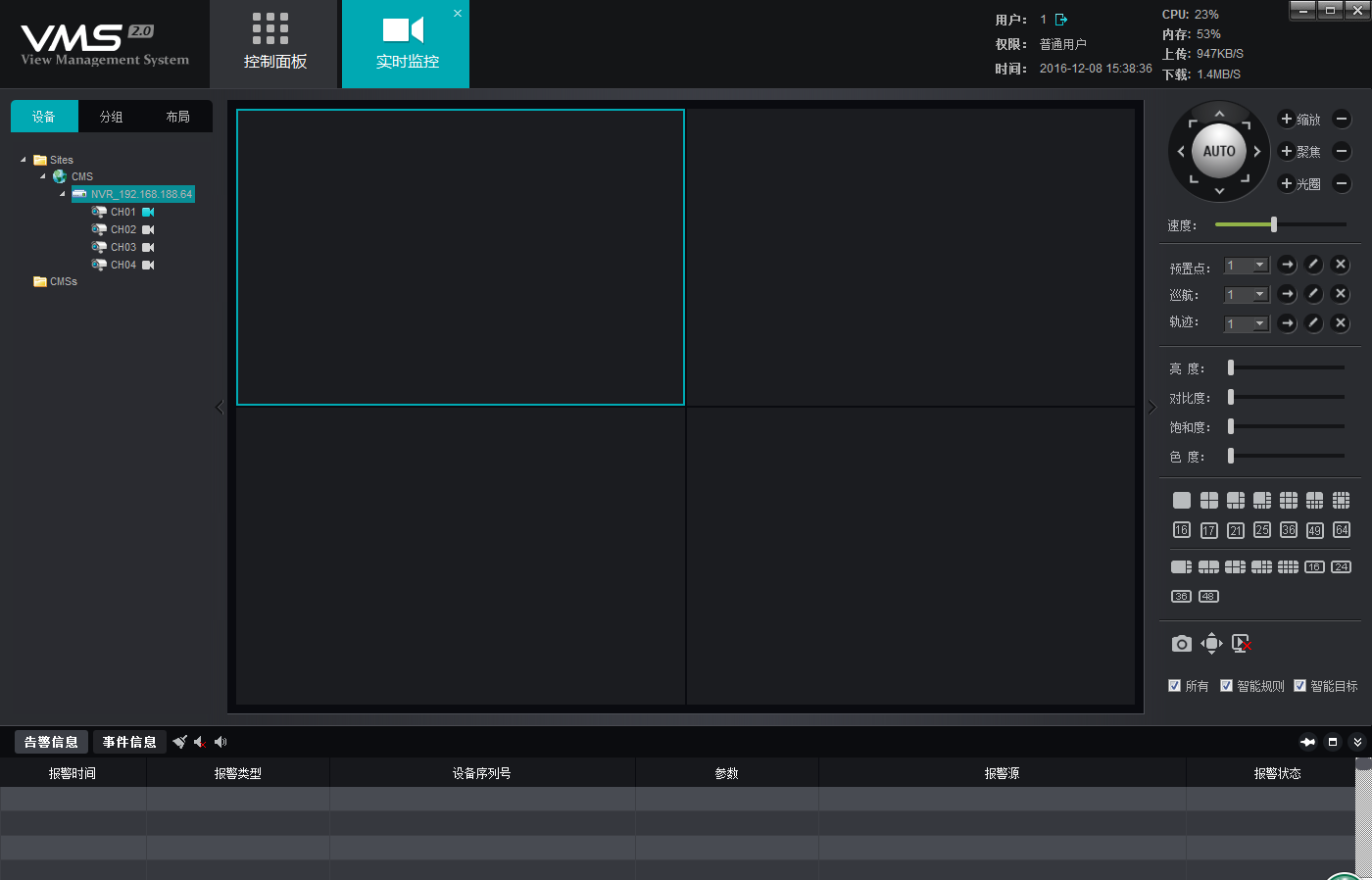Toggle CH04 camera stream icon
This screenshot has width=1372, height=880.
click(x=148, y=265)
